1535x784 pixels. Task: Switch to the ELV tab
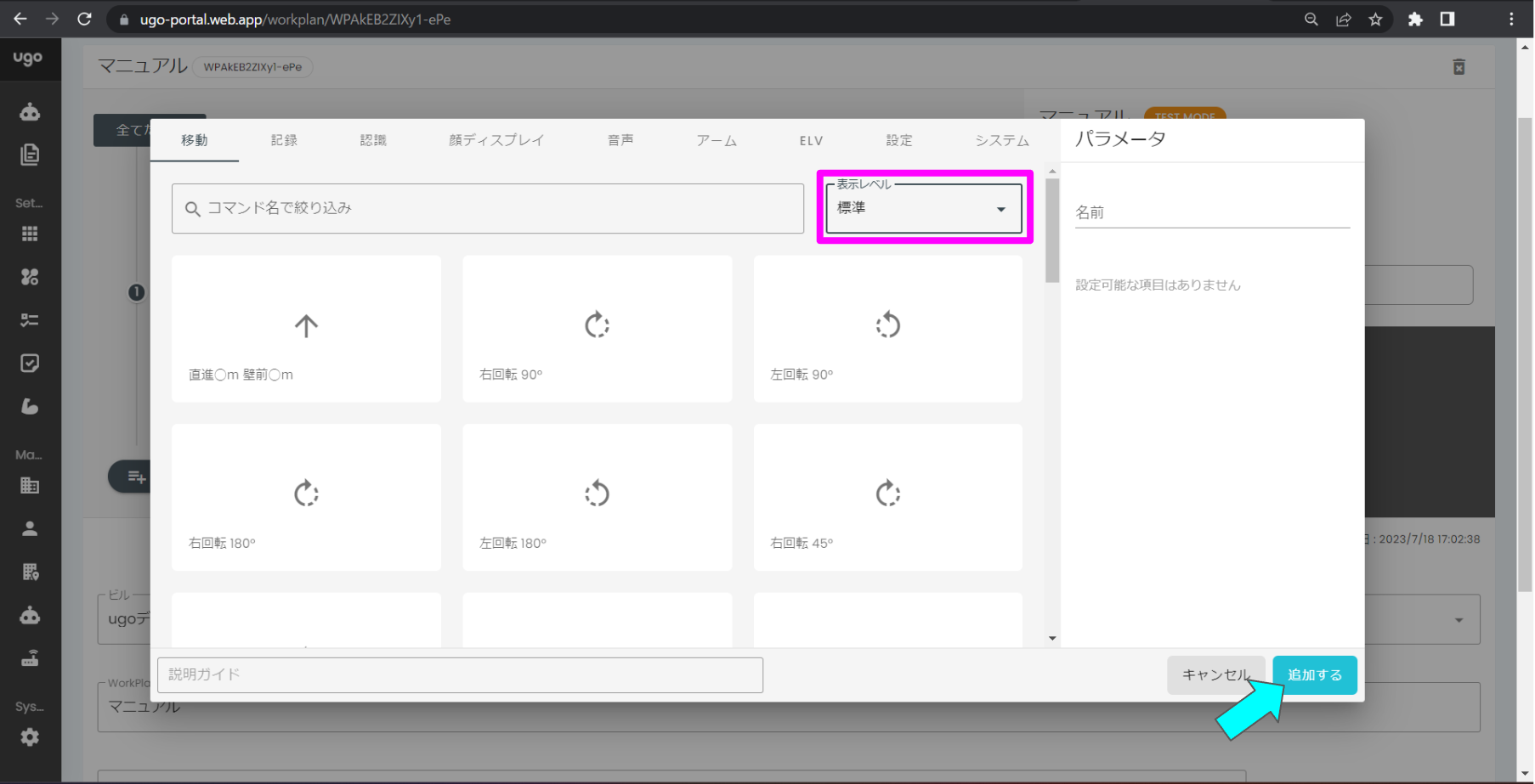(811, 140)
